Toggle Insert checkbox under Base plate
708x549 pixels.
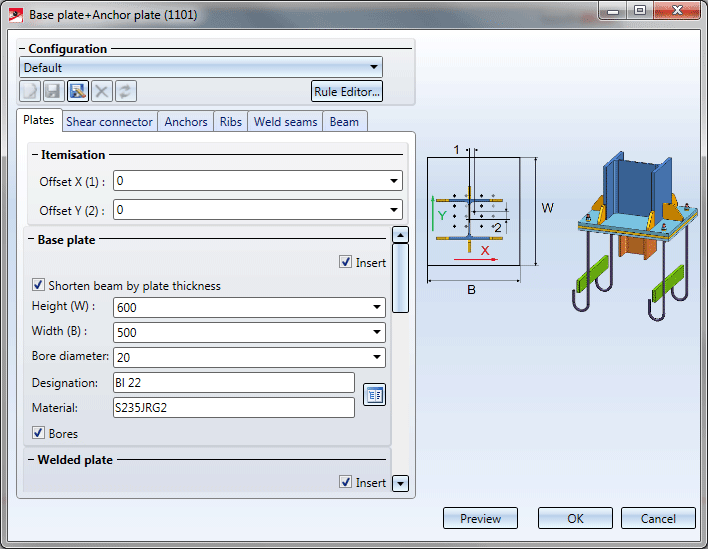coord(346,263)
